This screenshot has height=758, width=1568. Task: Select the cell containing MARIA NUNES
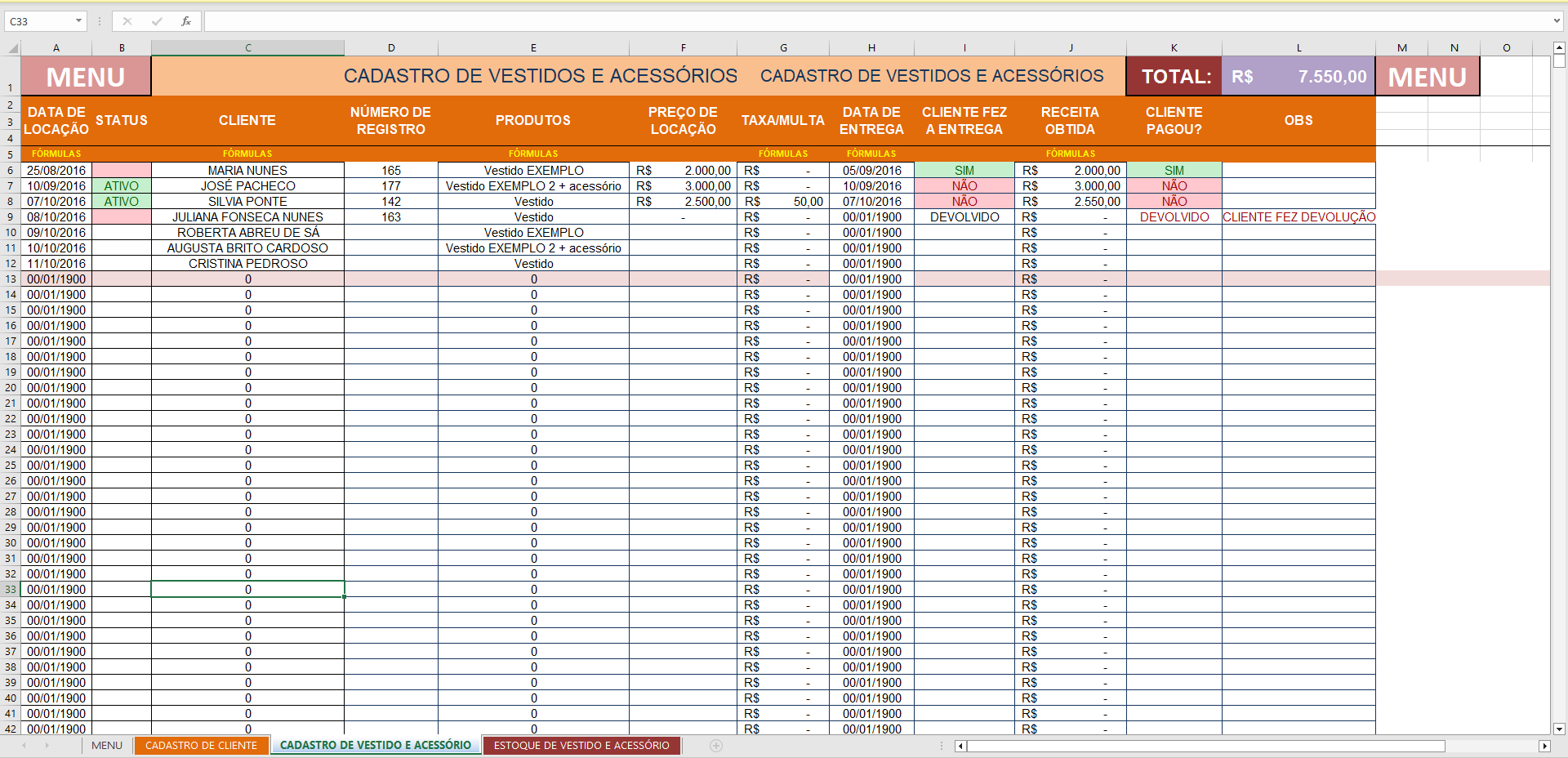click(247, 170)
